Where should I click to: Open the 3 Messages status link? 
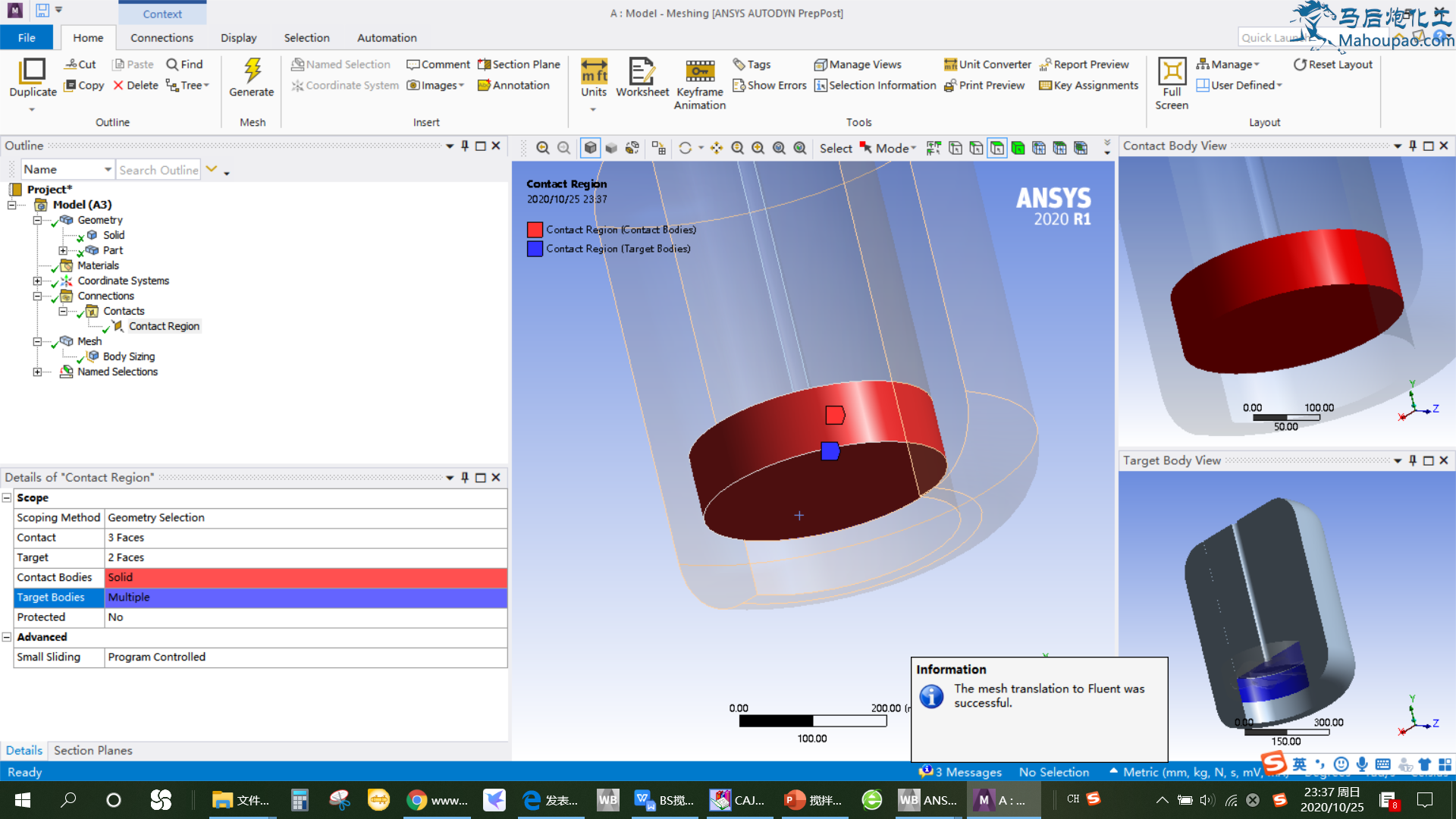coord(960,772)
